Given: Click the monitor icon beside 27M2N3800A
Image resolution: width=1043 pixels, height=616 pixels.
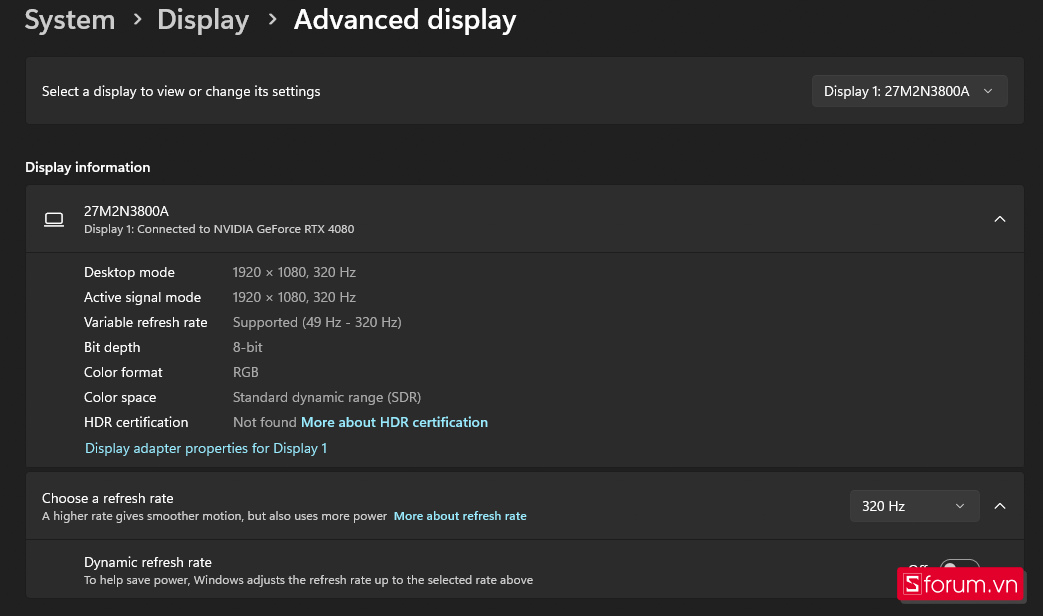Looking at the screenshot, I should tap(54, 219).
